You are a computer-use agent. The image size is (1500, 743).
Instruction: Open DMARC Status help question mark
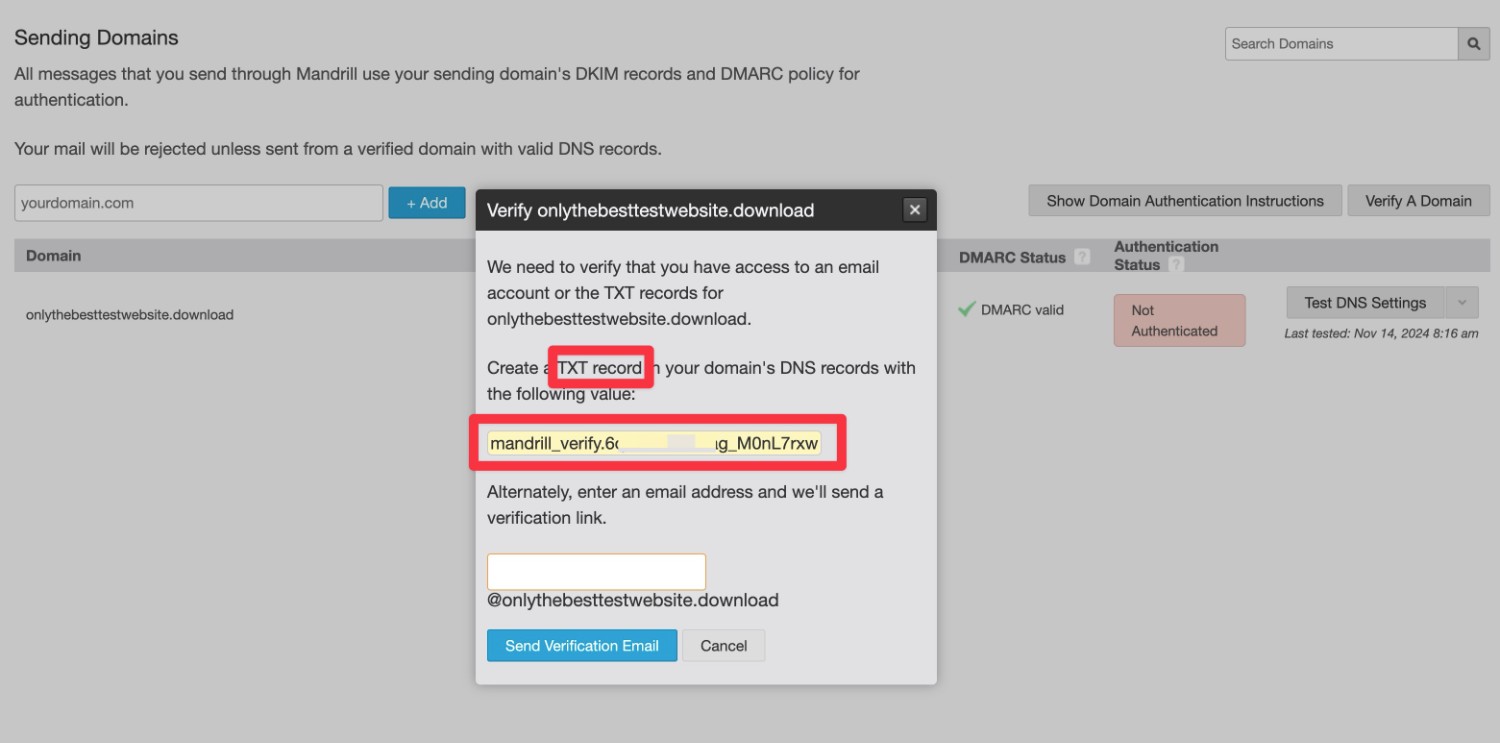point(1082,257)
